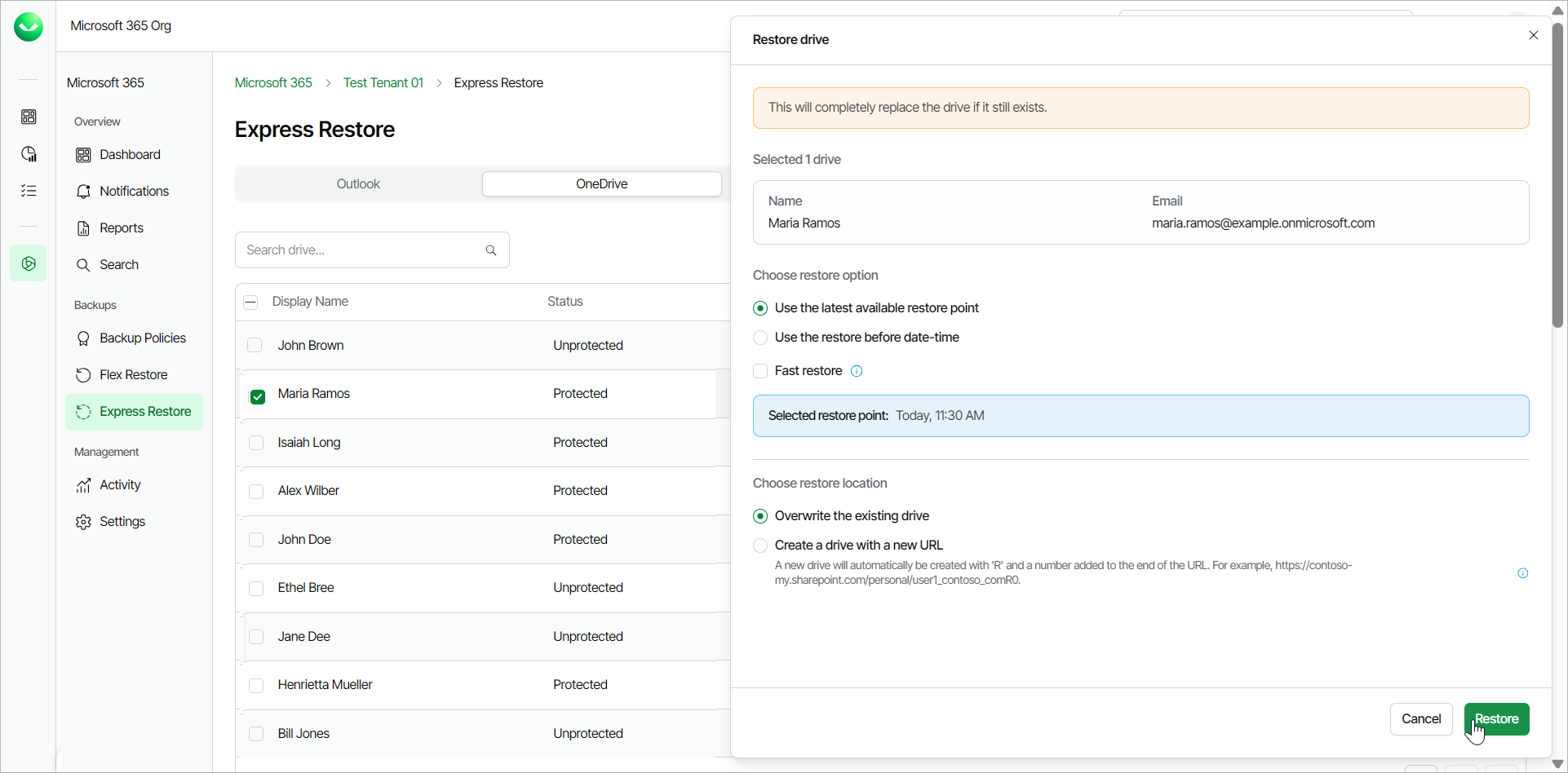The image size is (1568, 773).
Task: Open the dashboard grid icon in left rail
Action: point(29,117)
